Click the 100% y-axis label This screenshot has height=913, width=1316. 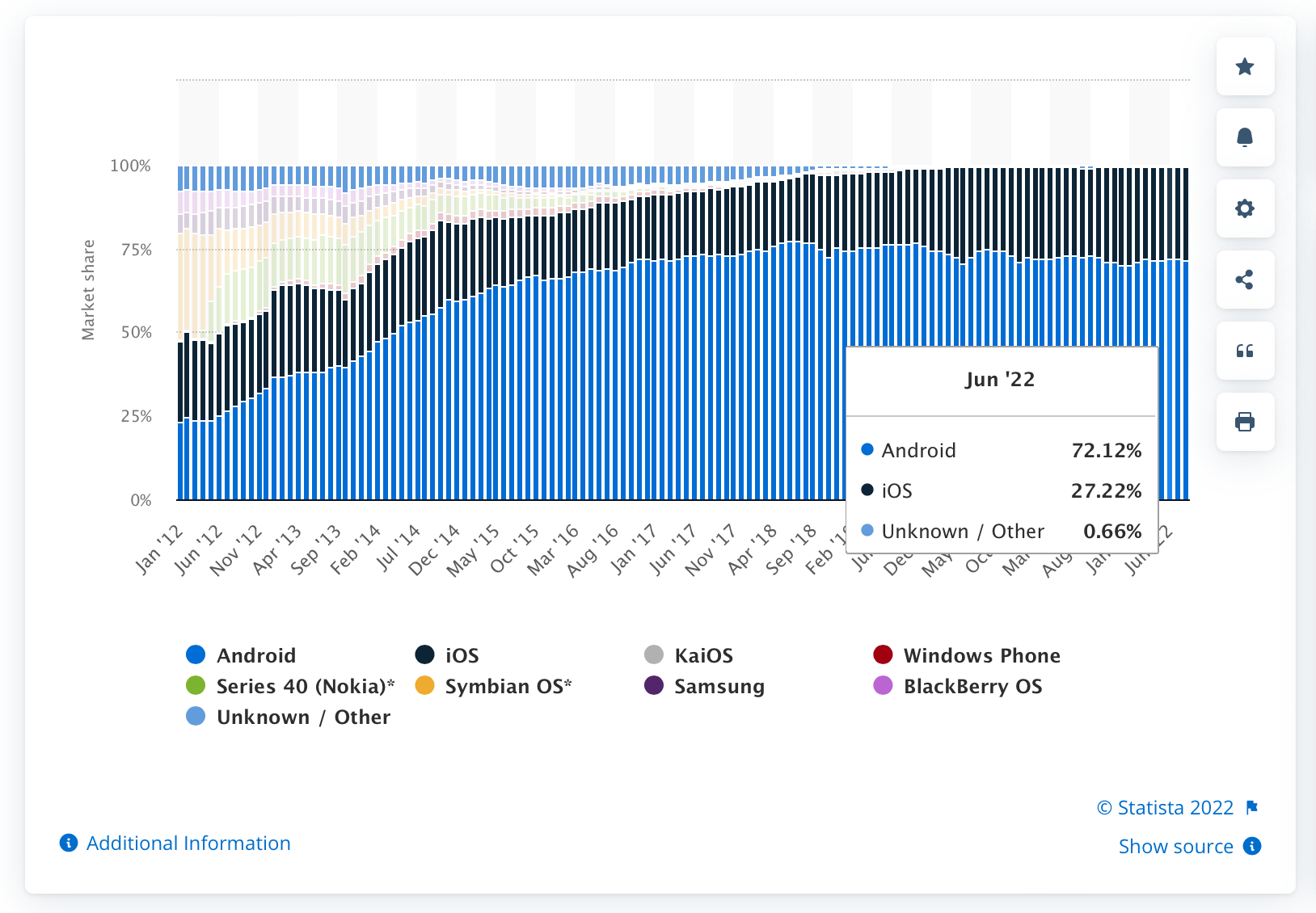[130, 166]
